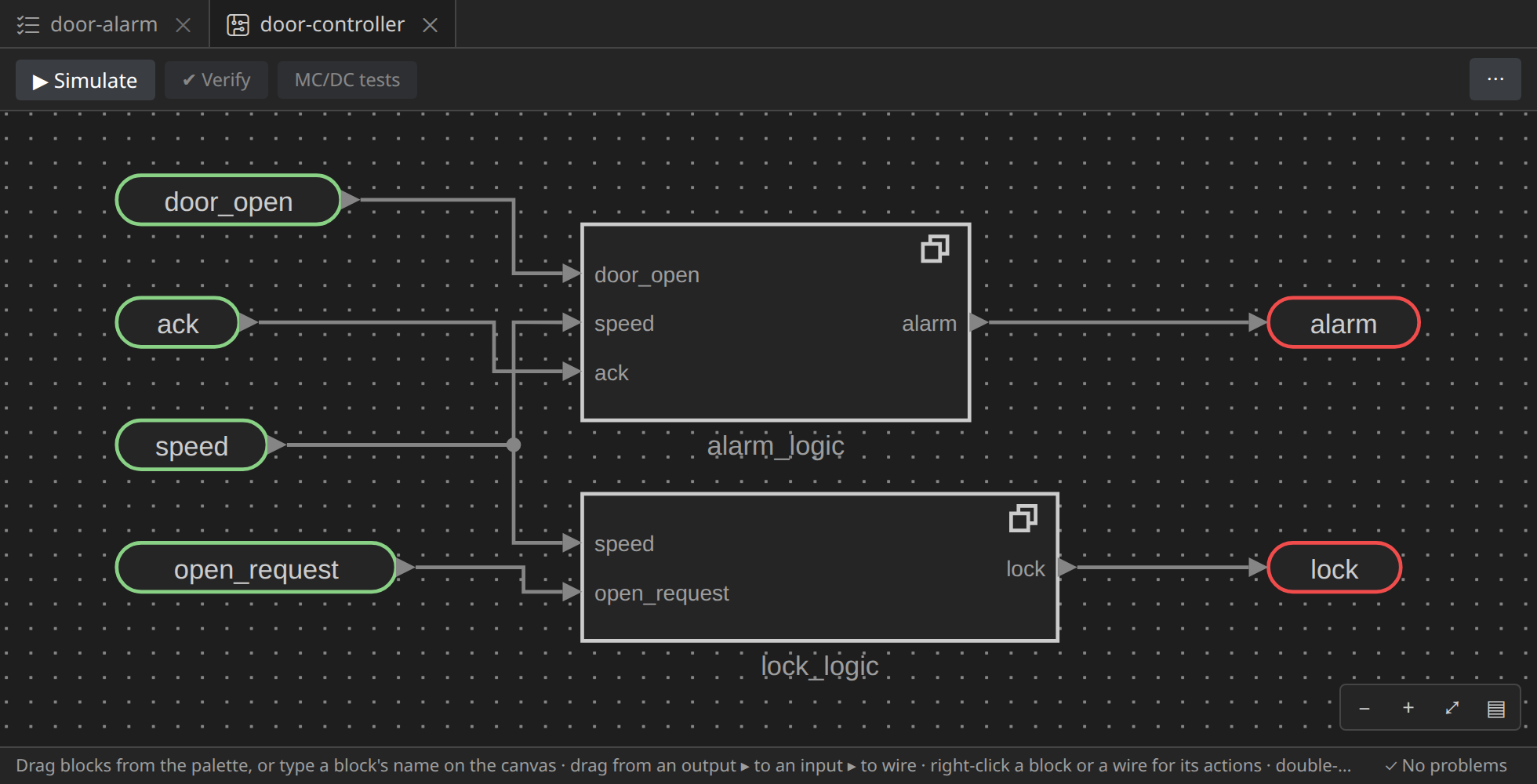Screen dimensions: 1537x784
Task: Toggle the auto-layout list icon
Action: (1496, 709)
